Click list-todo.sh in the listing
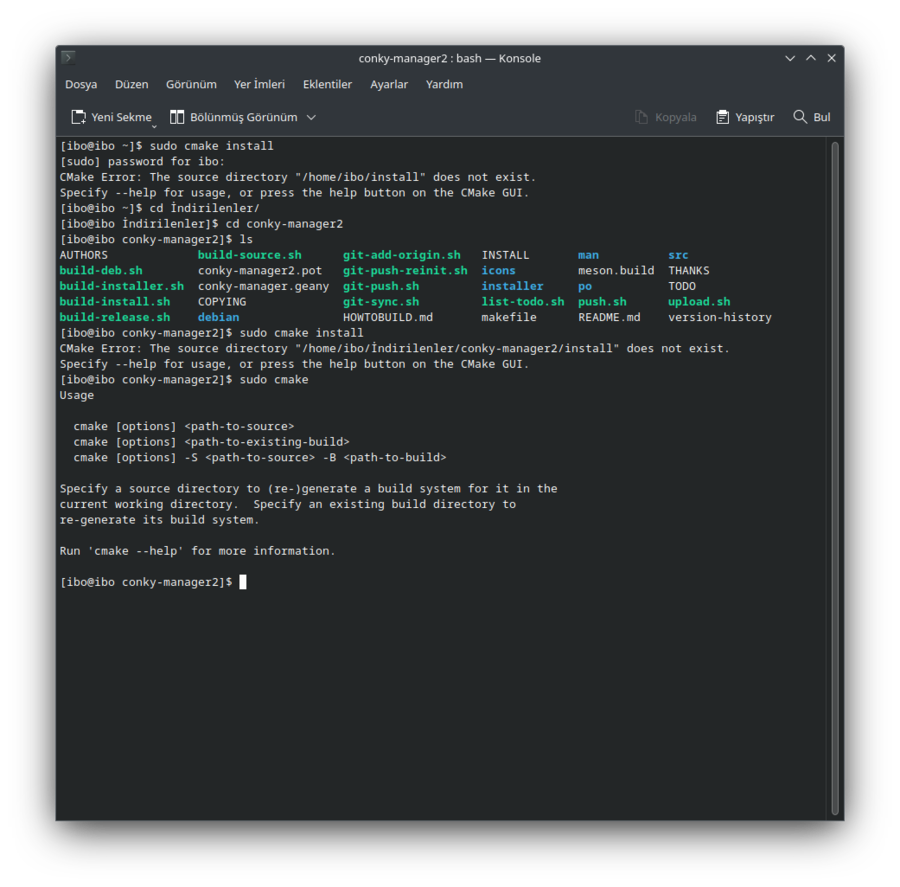The image size is (900, 887). pyautogui.click(x=523, y=301)
